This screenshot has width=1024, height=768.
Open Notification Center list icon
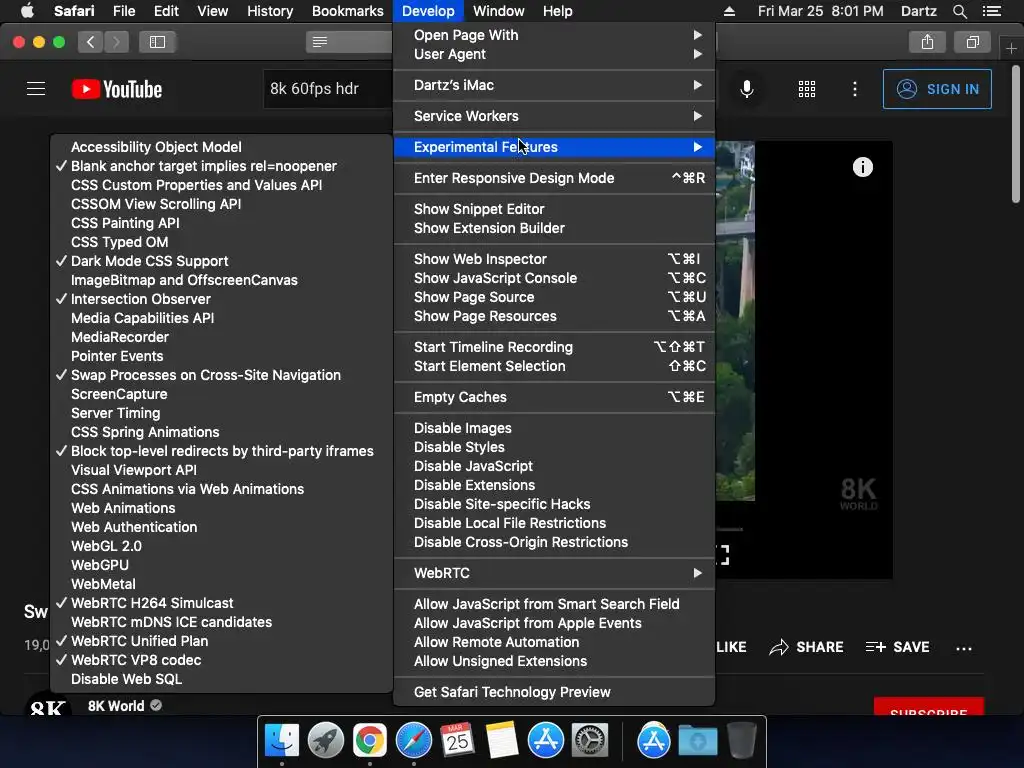[x=992, y=11]
